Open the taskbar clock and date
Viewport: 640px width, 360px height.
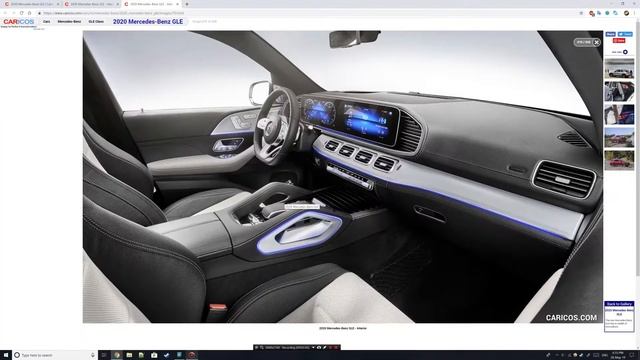point(618,355)
